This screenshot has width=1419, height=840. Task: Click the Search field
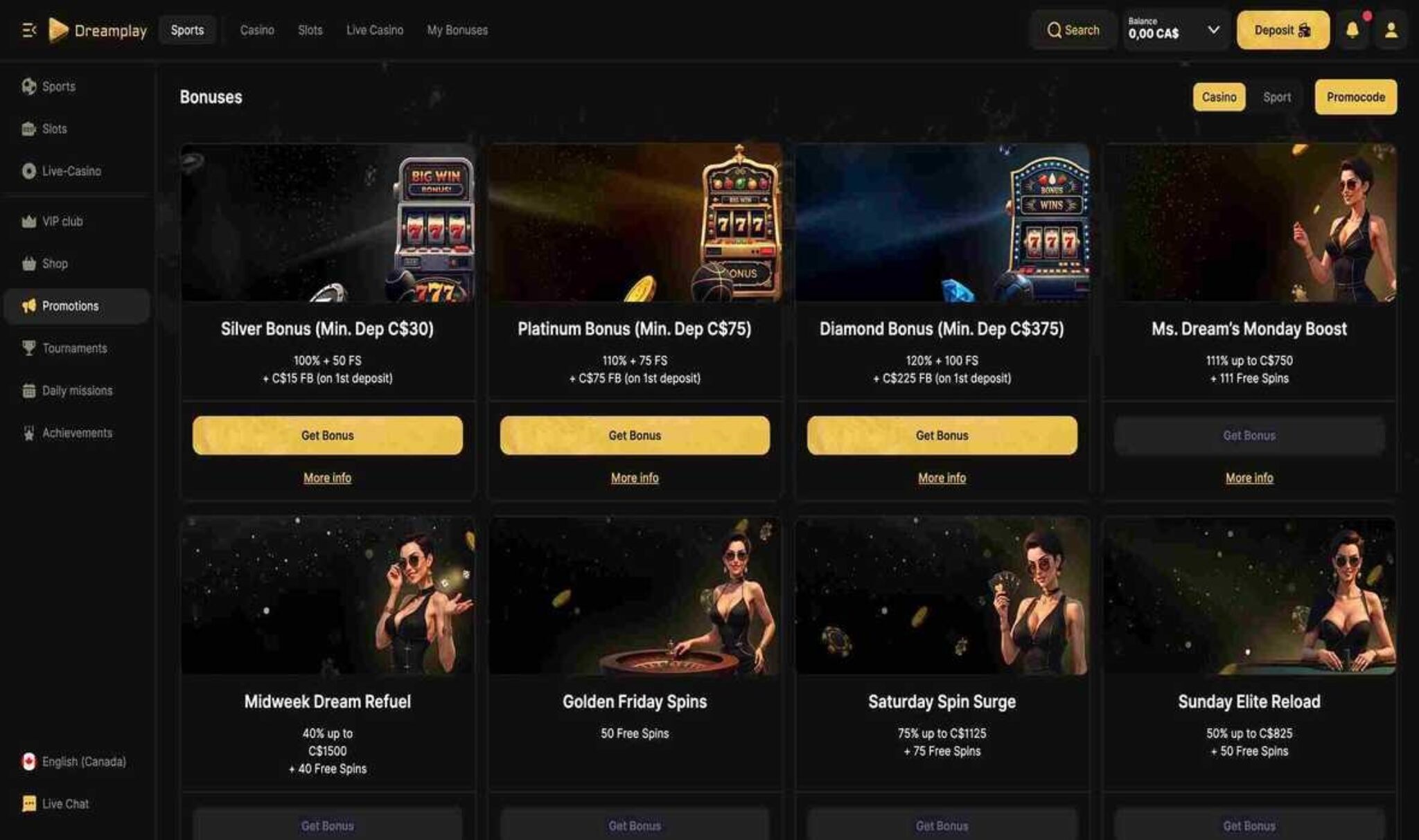[x=1073, y=30]
